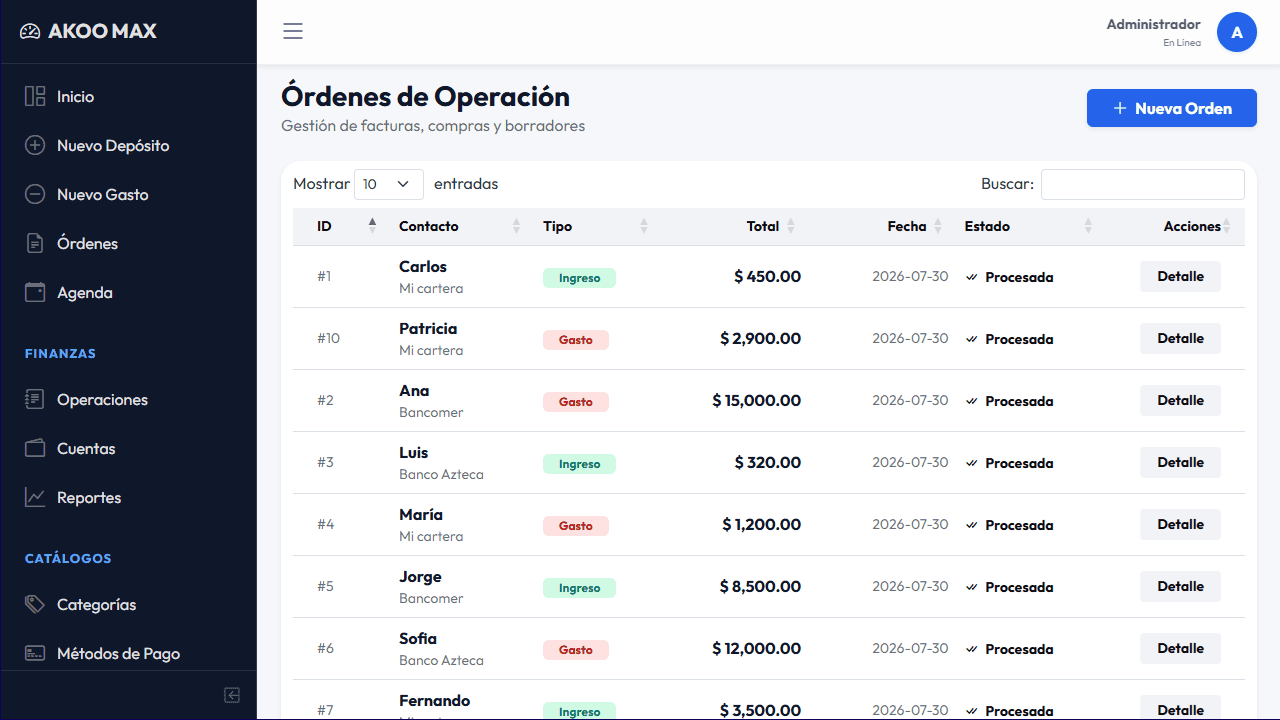This screenshot has height=720, width=1280.
Task: Sort the table by Fecha column
Action: pos(879,226)
